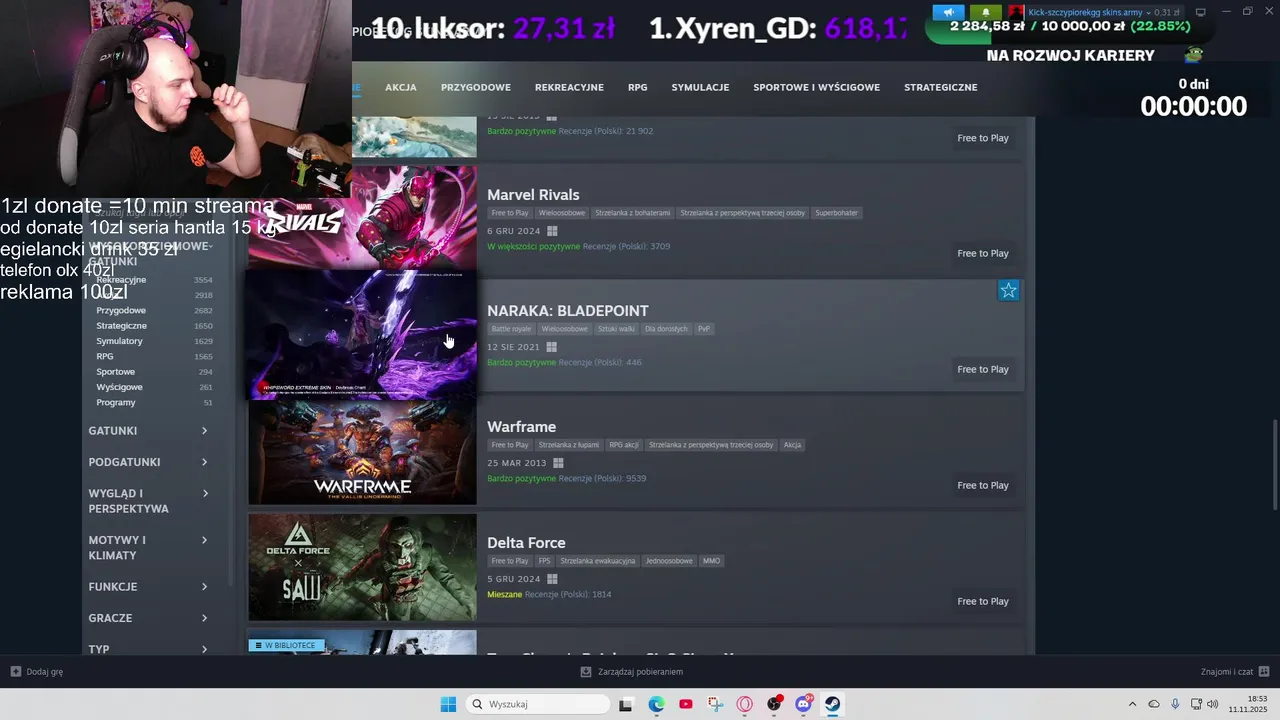Open 'Zarządzaj pobieraniem' downloads manager
Screen dimensions: 1280x720
click(632, 672)
